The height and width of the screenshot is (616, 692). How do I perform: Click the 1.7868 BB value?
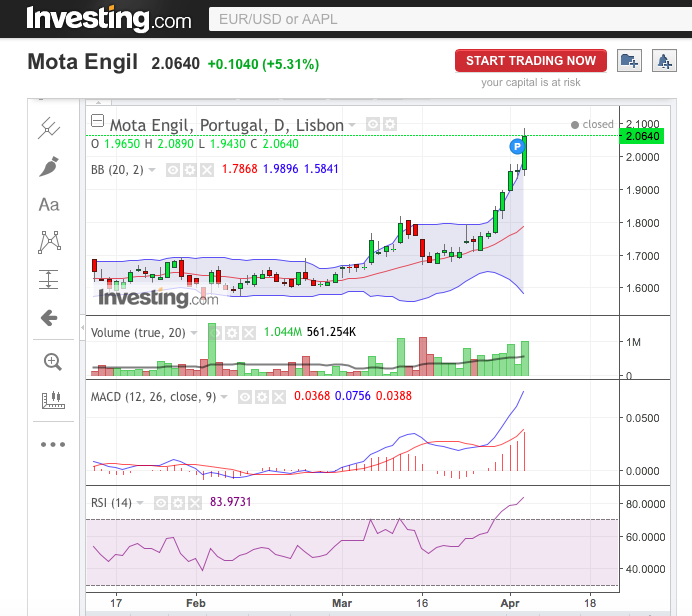239,169
